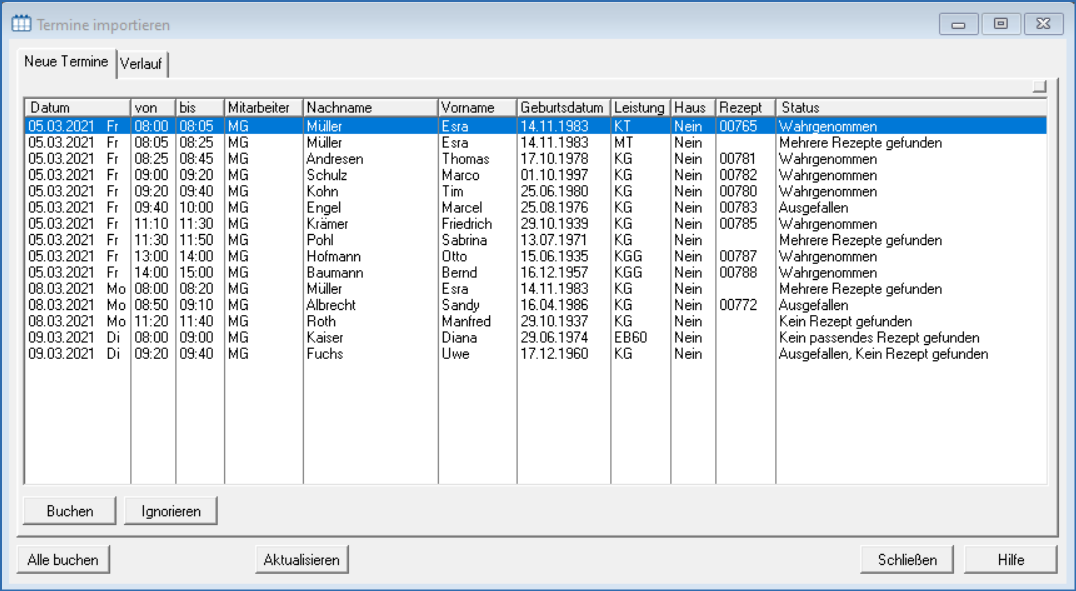
Task: Select the Neue Termine tab
Action: [x=65, y=61]
